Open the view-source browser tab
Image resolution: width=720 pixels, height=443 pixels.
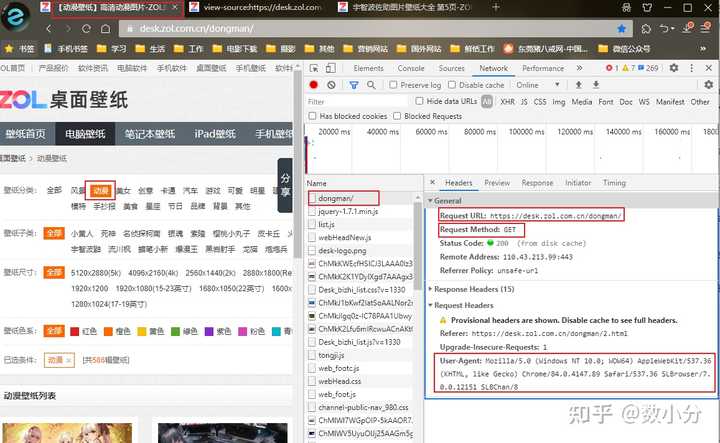(256, 7)
